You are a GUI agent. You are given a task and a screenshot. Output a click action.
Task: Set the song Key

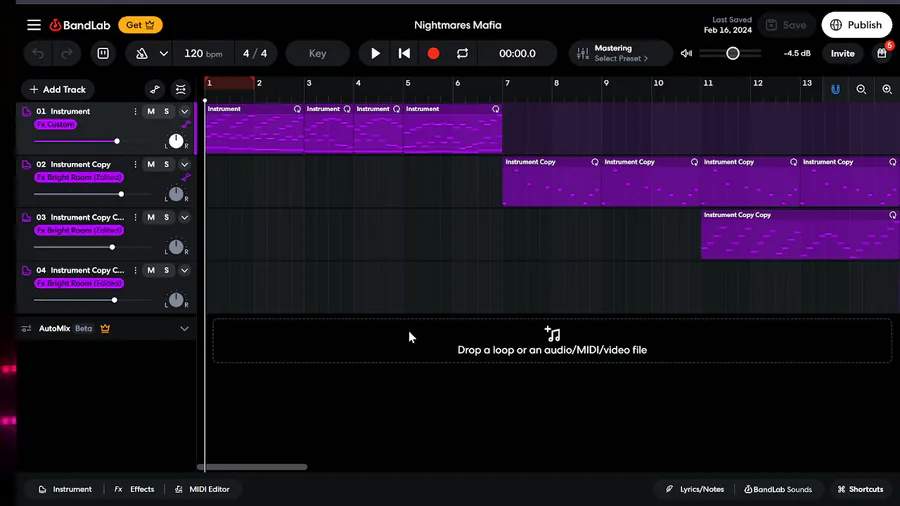coord(317,53)
